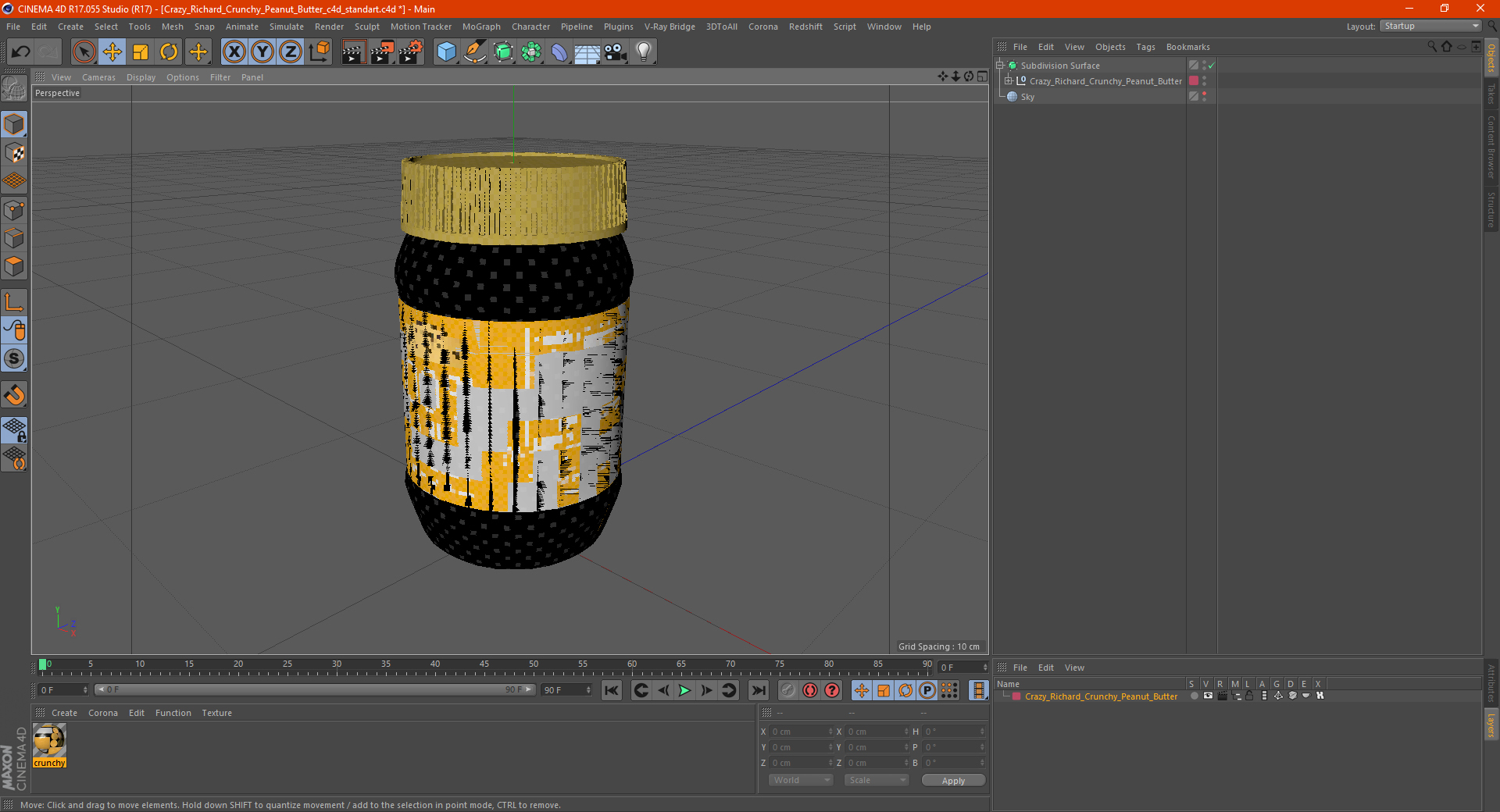Click the Apply button
Image resolution: width=1500 pixels, height=812 pixels.
click(953, 781)
